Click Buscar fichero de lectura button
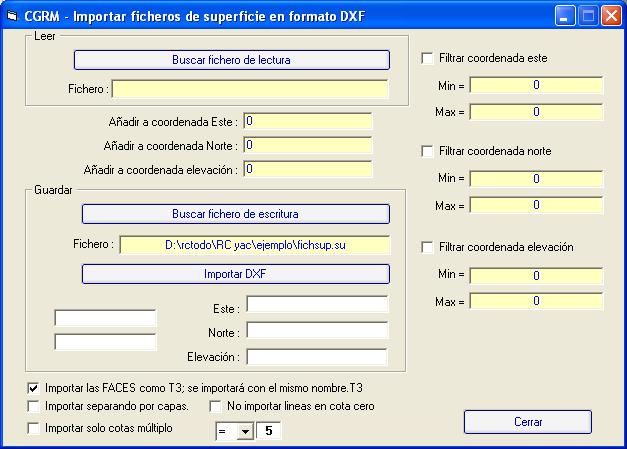 point(232,60)
